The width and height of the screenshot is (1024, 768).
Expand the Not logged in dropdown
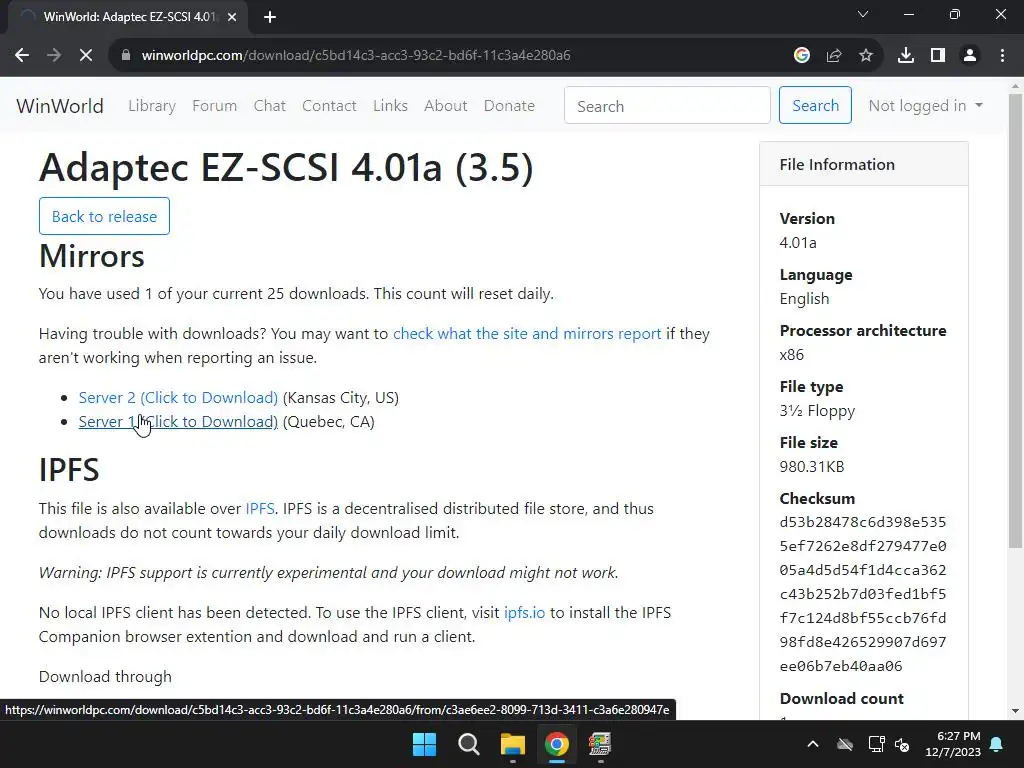[x=925, y=106]
